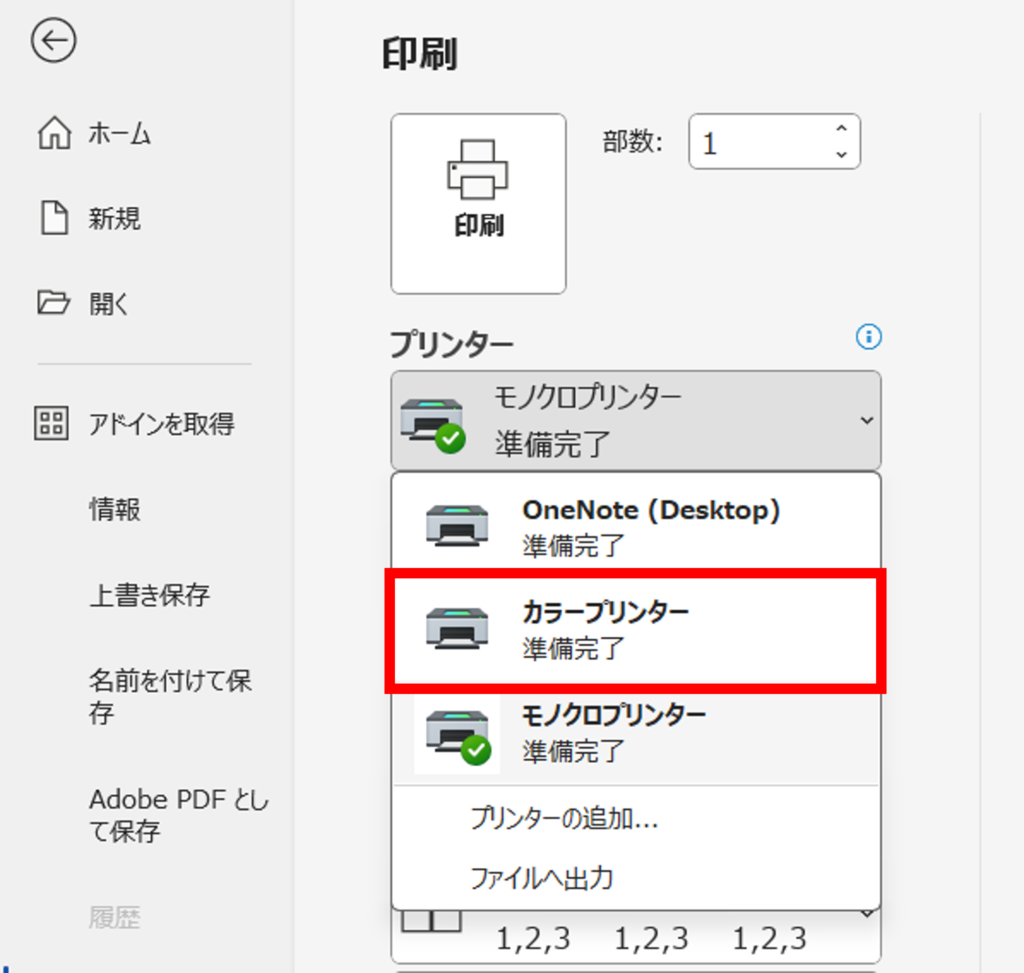The image size is (1024, 973).
Task: Choose プリンターの追加... option
Action: tap(564, 820)
